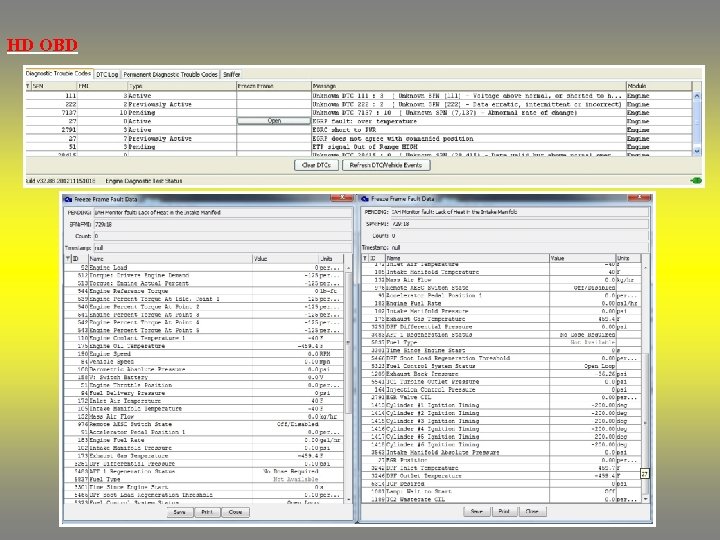Sort trouble codes by Message column header
The height and width of the screenshot is (540, 720).
tap(324, 86)
